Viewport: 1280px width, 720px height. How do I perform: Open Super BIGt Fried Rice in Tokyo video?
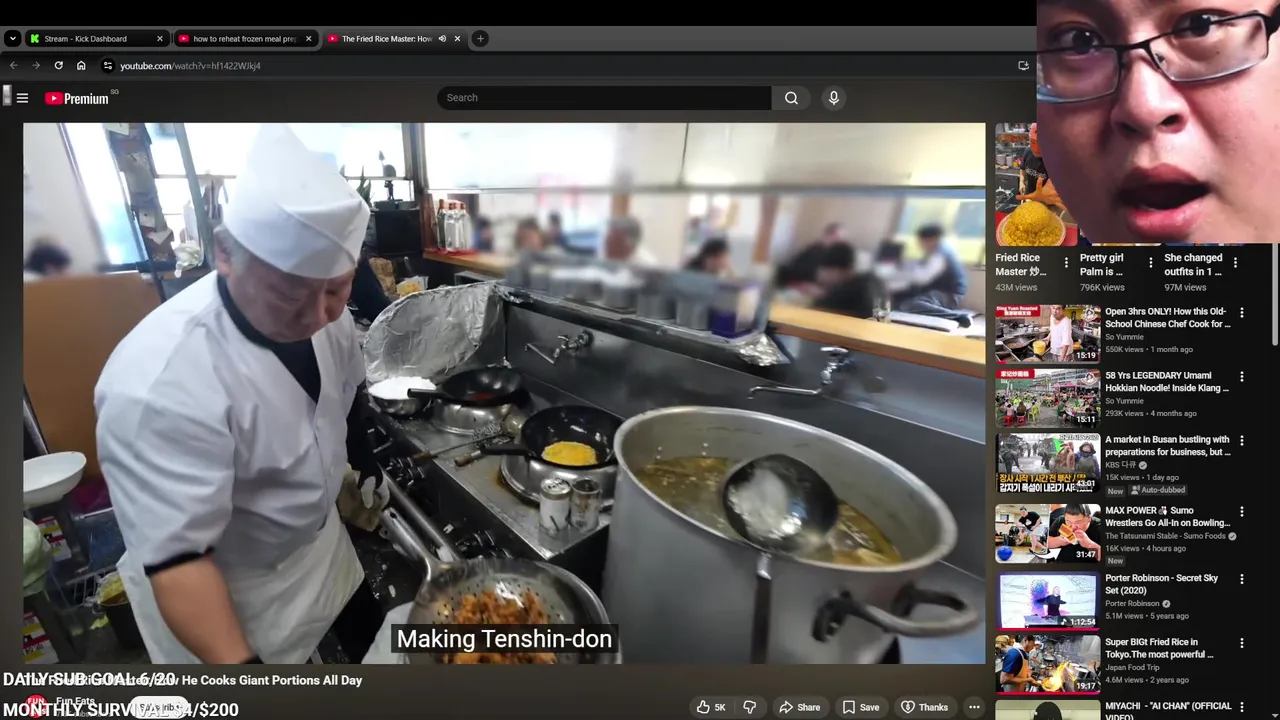pyautogui.click(x=1159, y=648)
